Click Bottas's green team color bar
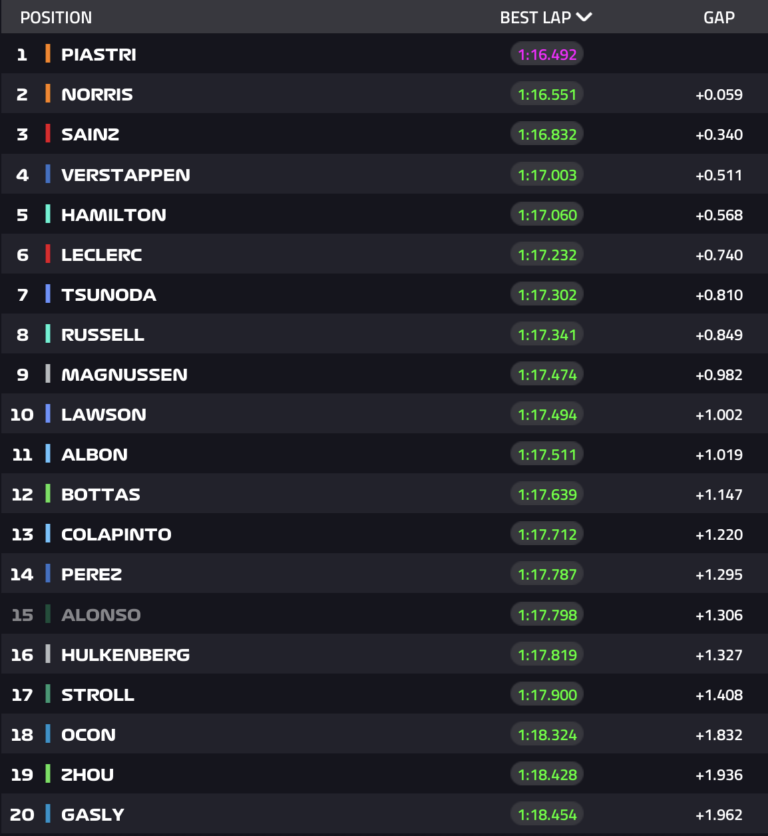The image size is (768, 836). (47, 494)
